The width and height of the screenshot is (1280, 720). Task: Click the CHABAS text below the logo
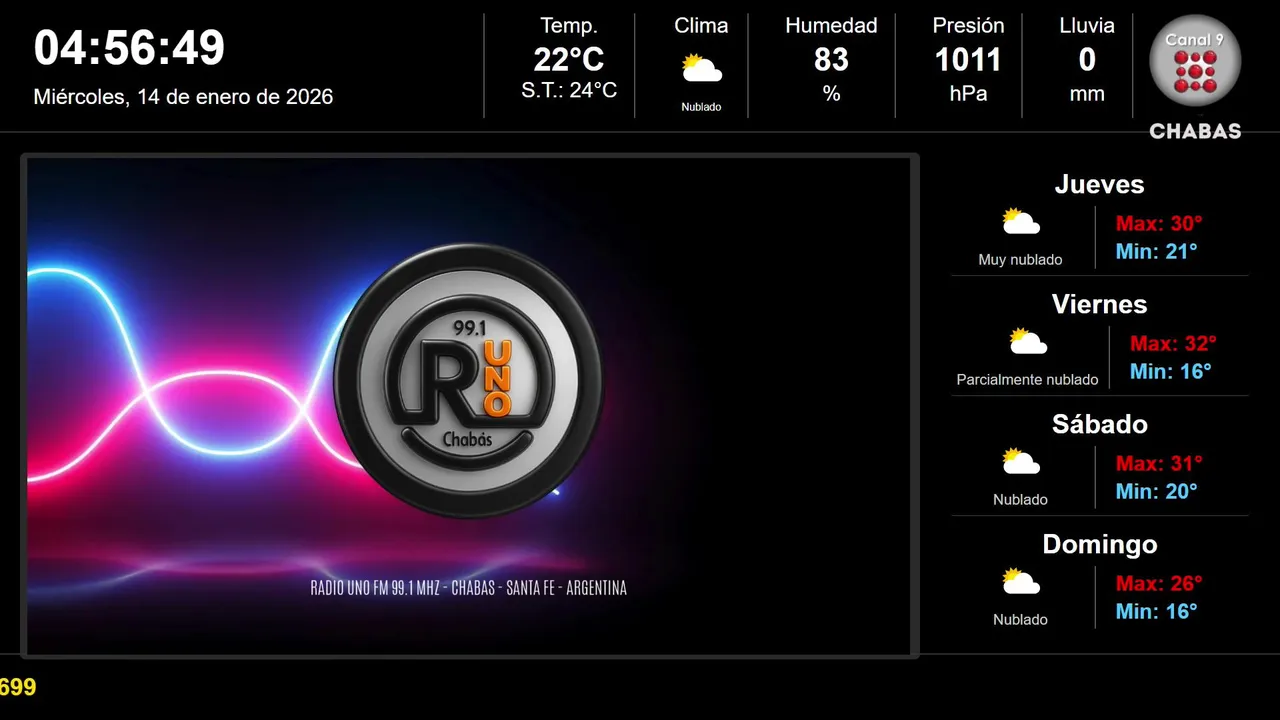1195,131
